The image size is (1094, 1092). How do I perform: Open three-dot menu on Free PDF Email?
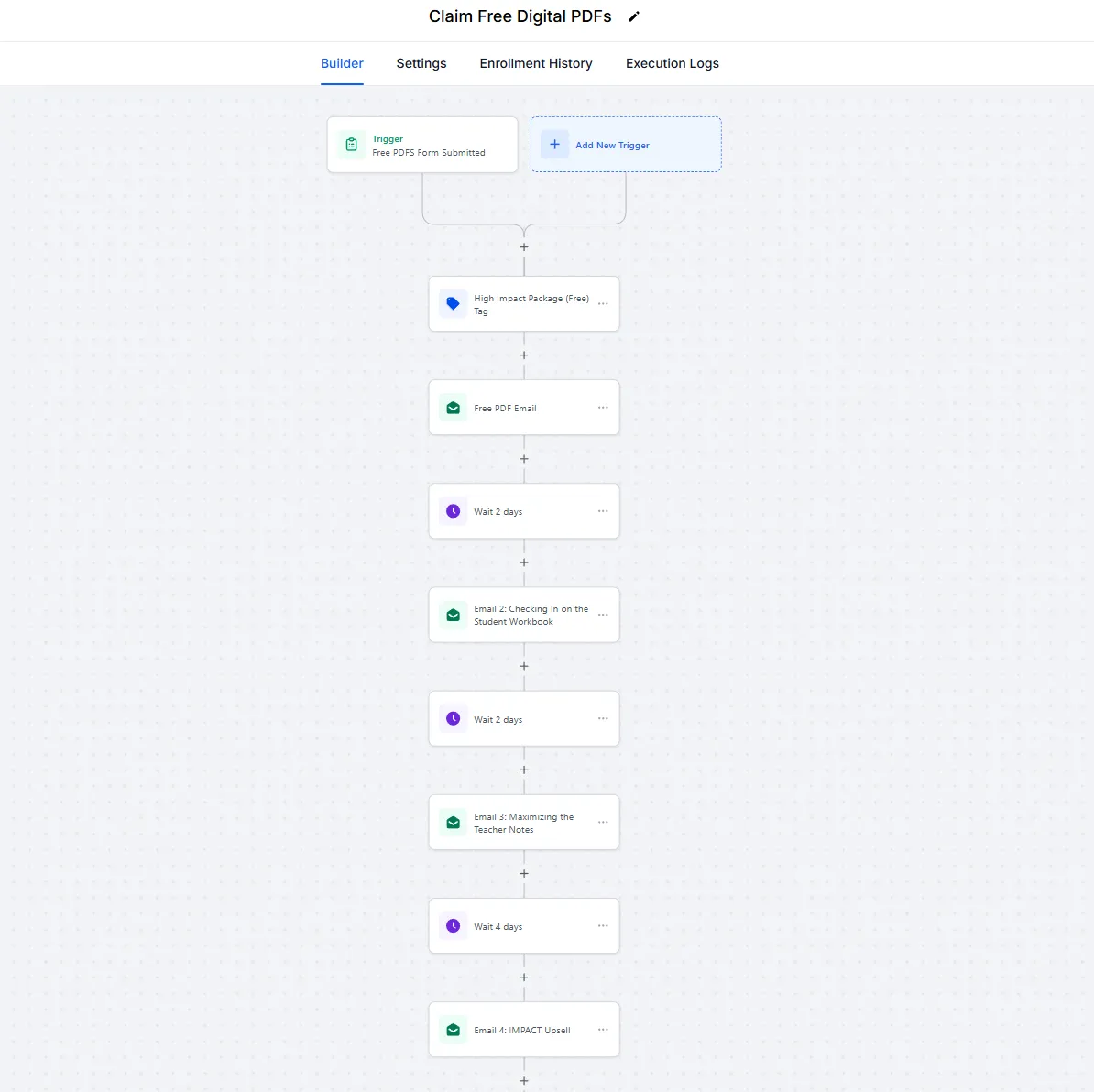pyautogui.click(x=603, y=408)
